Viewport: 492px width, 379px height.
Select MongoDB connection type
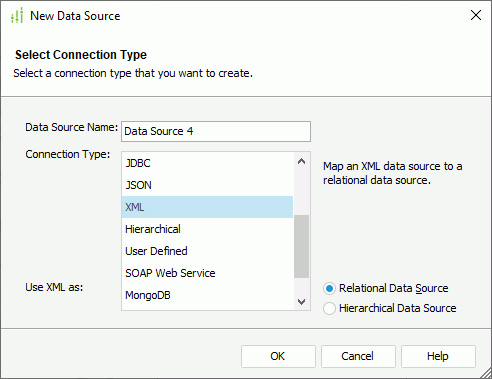(207, 295)
